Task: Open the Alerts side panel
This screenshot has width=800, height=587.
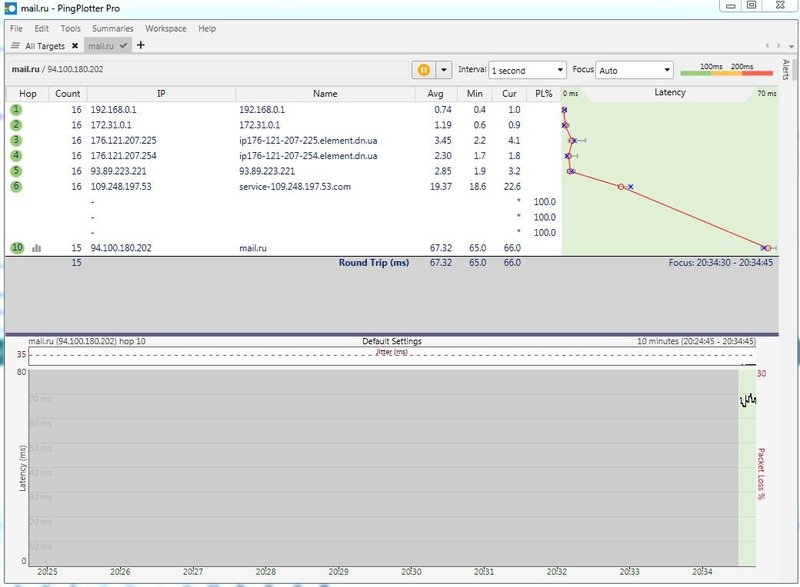Action: click(786, 69)
